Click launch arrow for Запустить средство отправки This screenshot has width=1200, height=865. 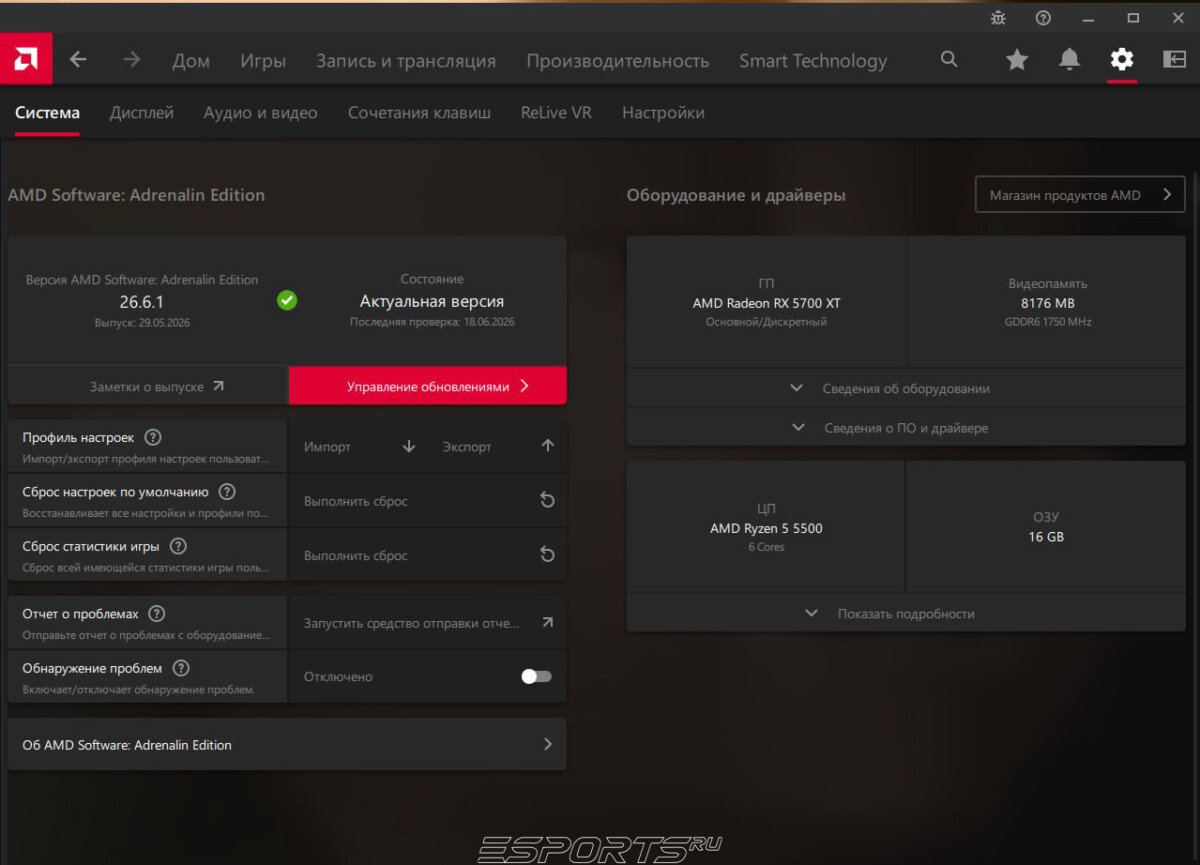(x=547, y=622)
